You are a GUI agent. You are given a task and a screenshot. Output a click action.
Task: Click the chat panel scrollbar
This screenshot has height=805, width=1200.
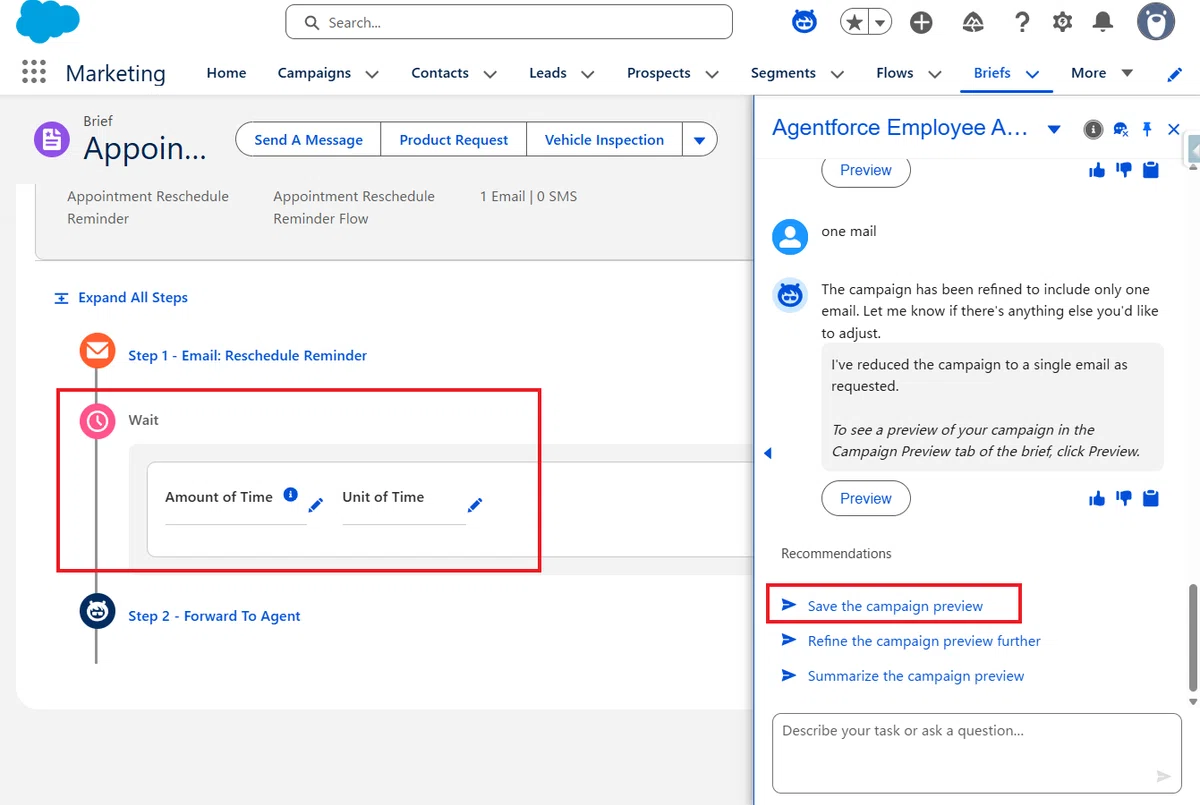[x=1192, y=638]
